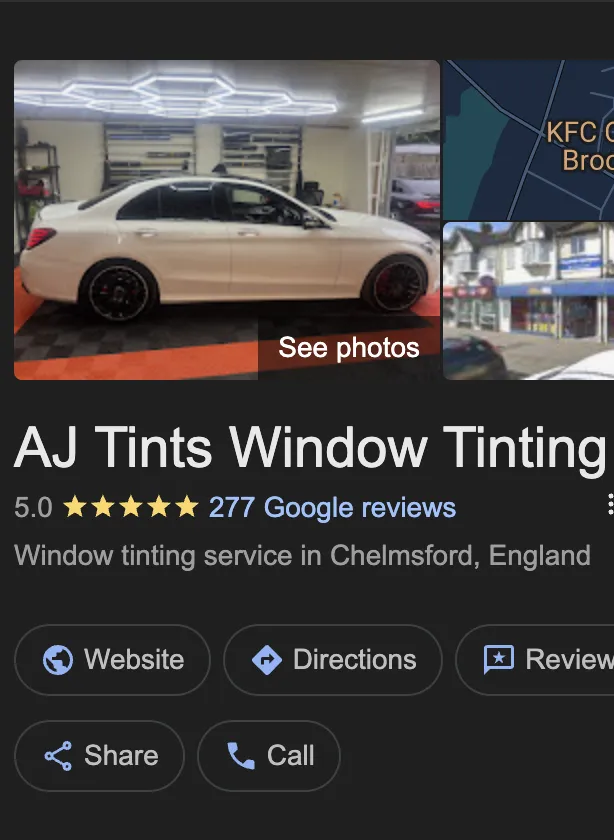Click the globe icon on Website button
Screen dimensions: 614x840
[x=58, y=659]
